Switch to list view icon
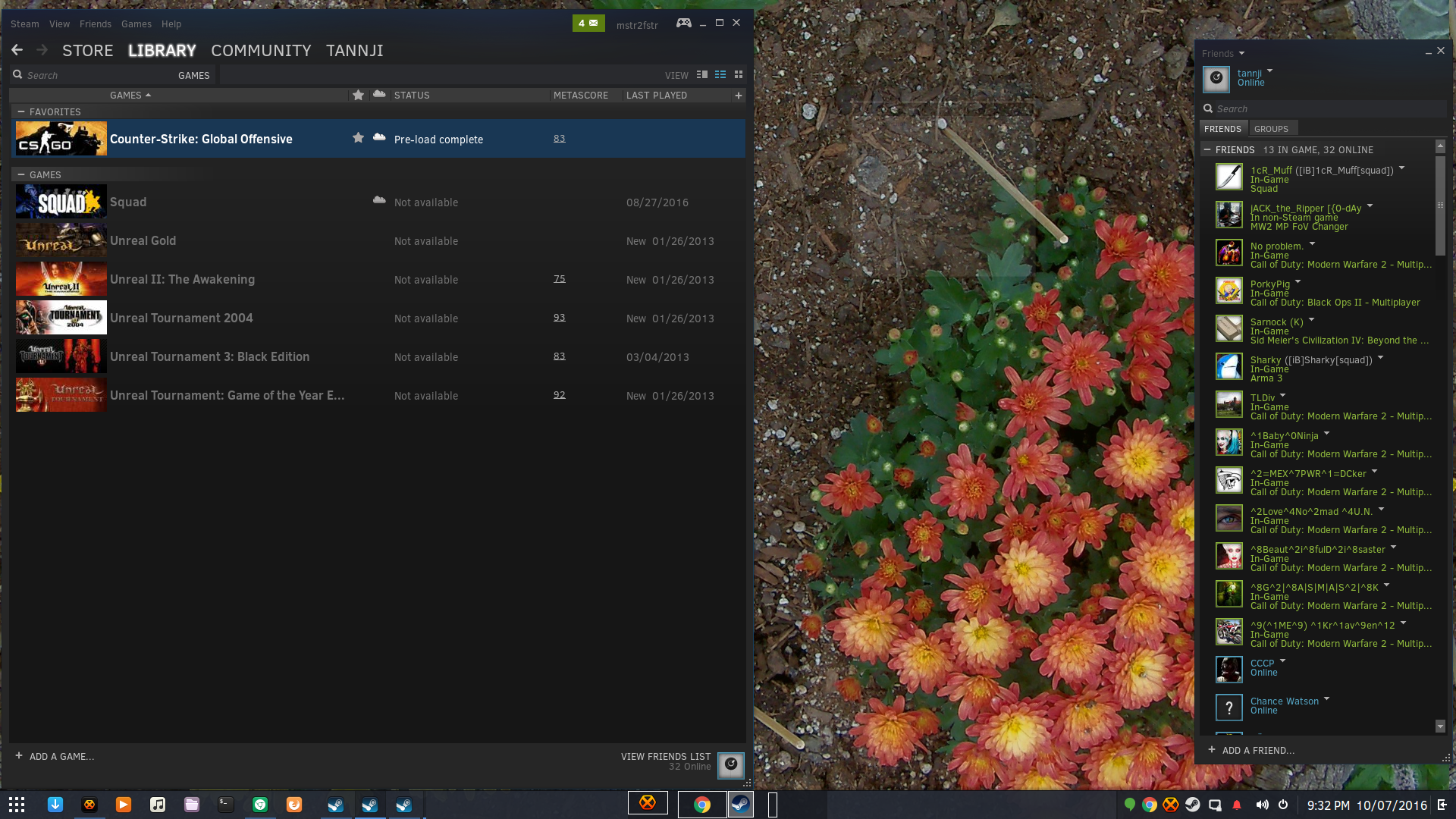This screenshot has height=819, width=1456. tap(720, 75)
